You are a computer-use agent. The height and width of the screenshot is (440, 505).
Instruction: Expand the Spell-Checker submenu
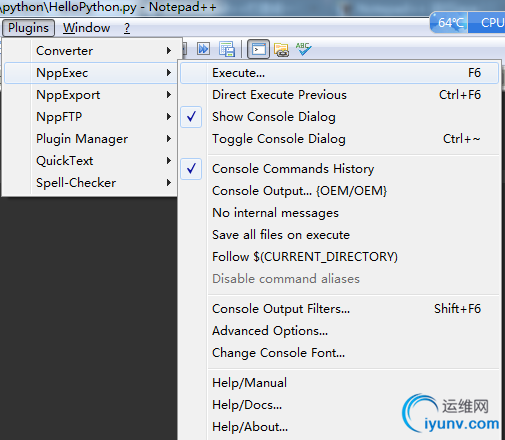[x=91, y=183]
